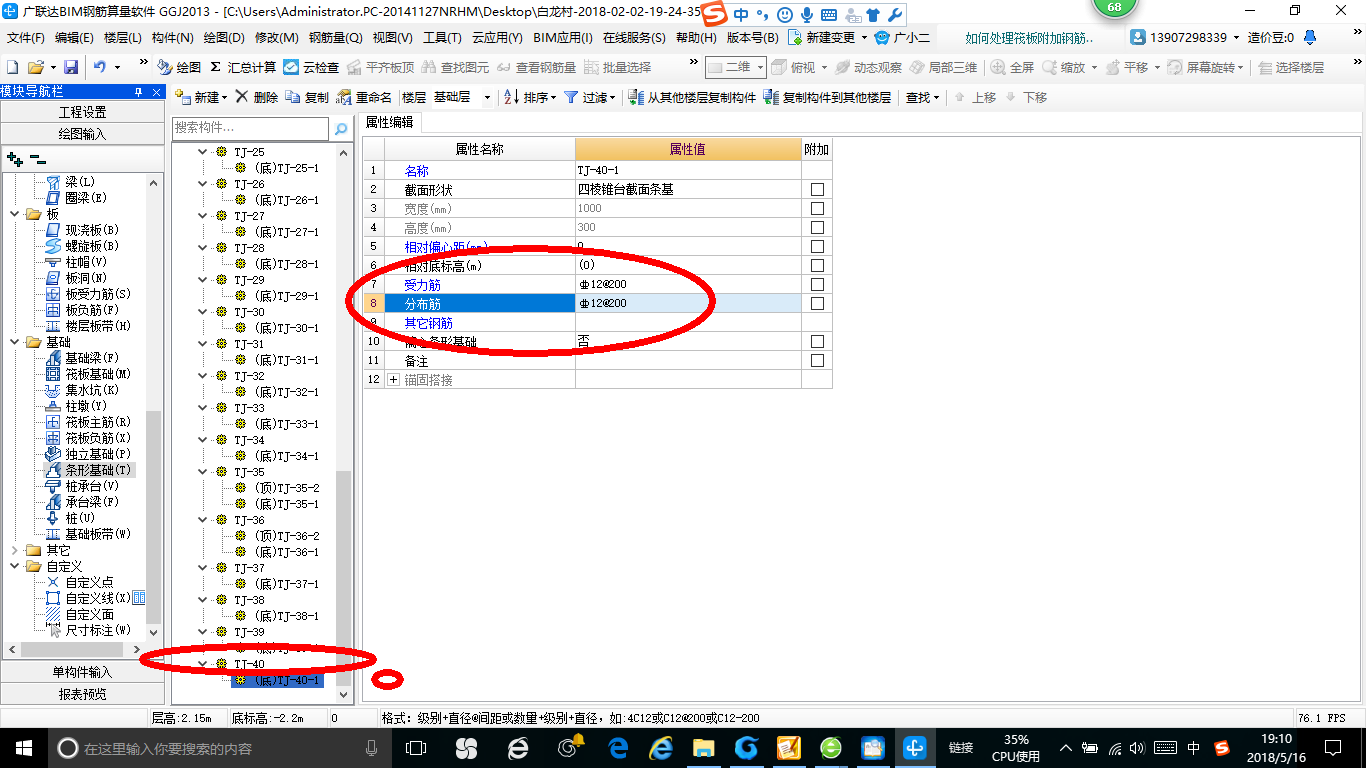The image size is (1366, 768).
Task: Open the 基础层 floor dropdown
Action: point(487,98)
